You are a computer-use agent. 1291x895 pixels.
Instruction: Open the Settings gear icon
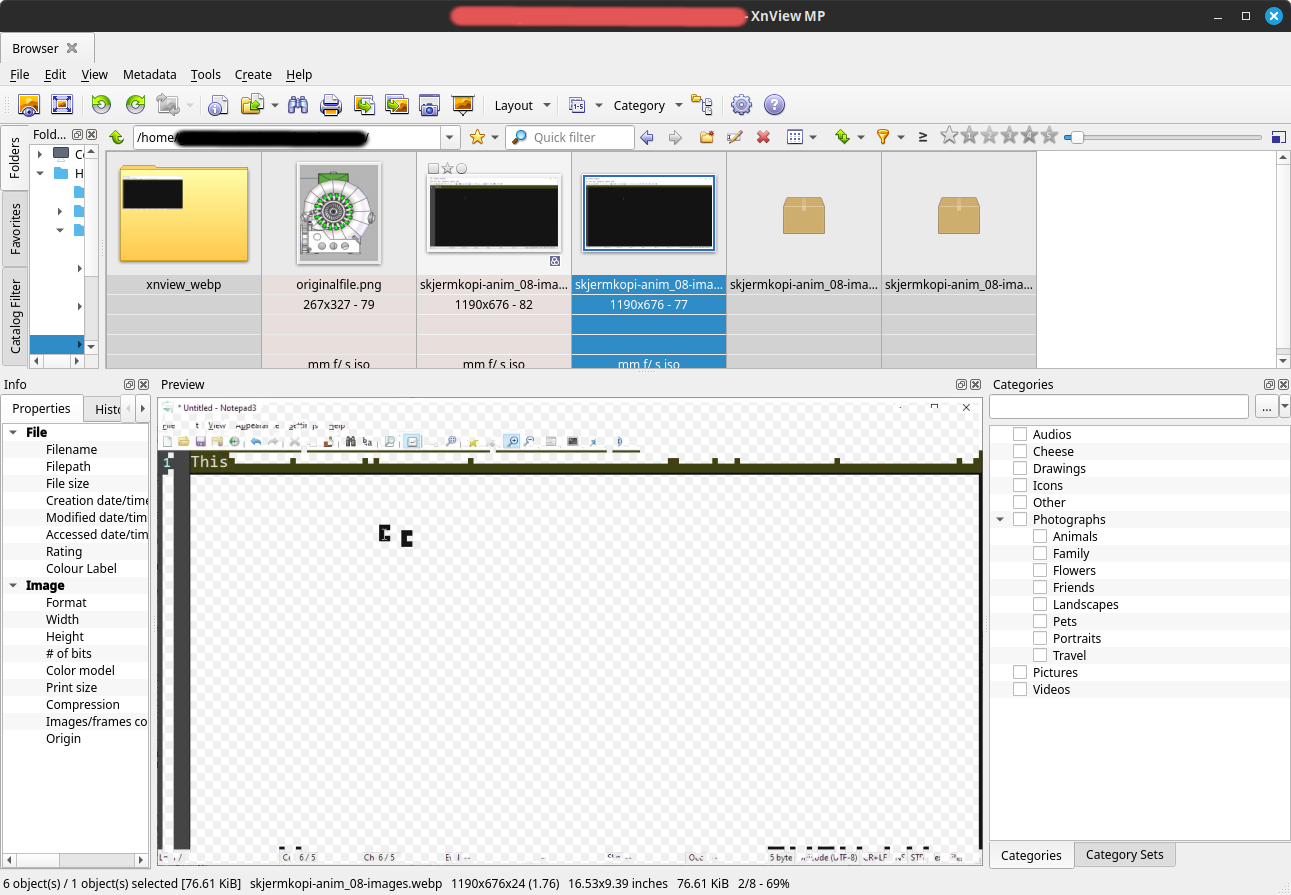point(741,105)
